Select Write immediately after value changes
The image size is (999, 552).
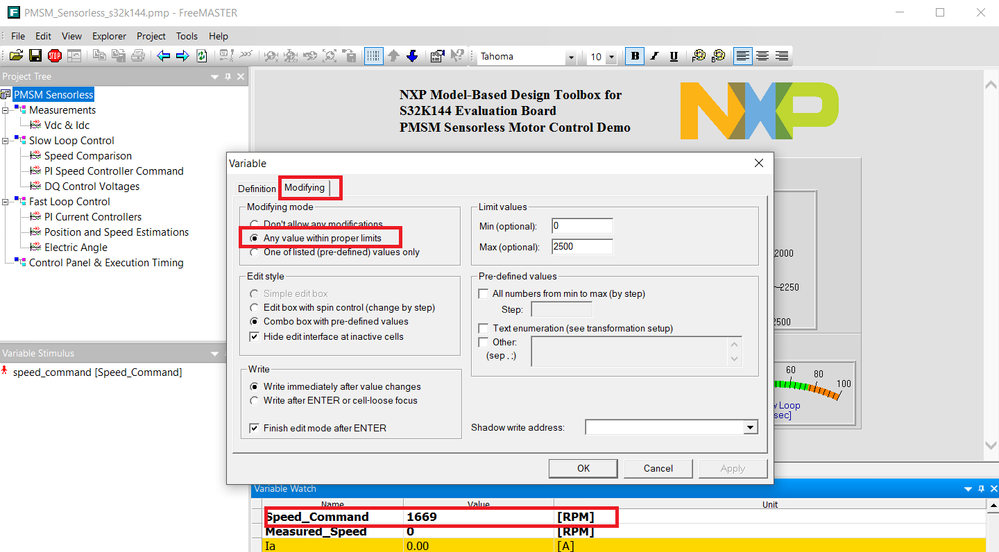[254, 386]
